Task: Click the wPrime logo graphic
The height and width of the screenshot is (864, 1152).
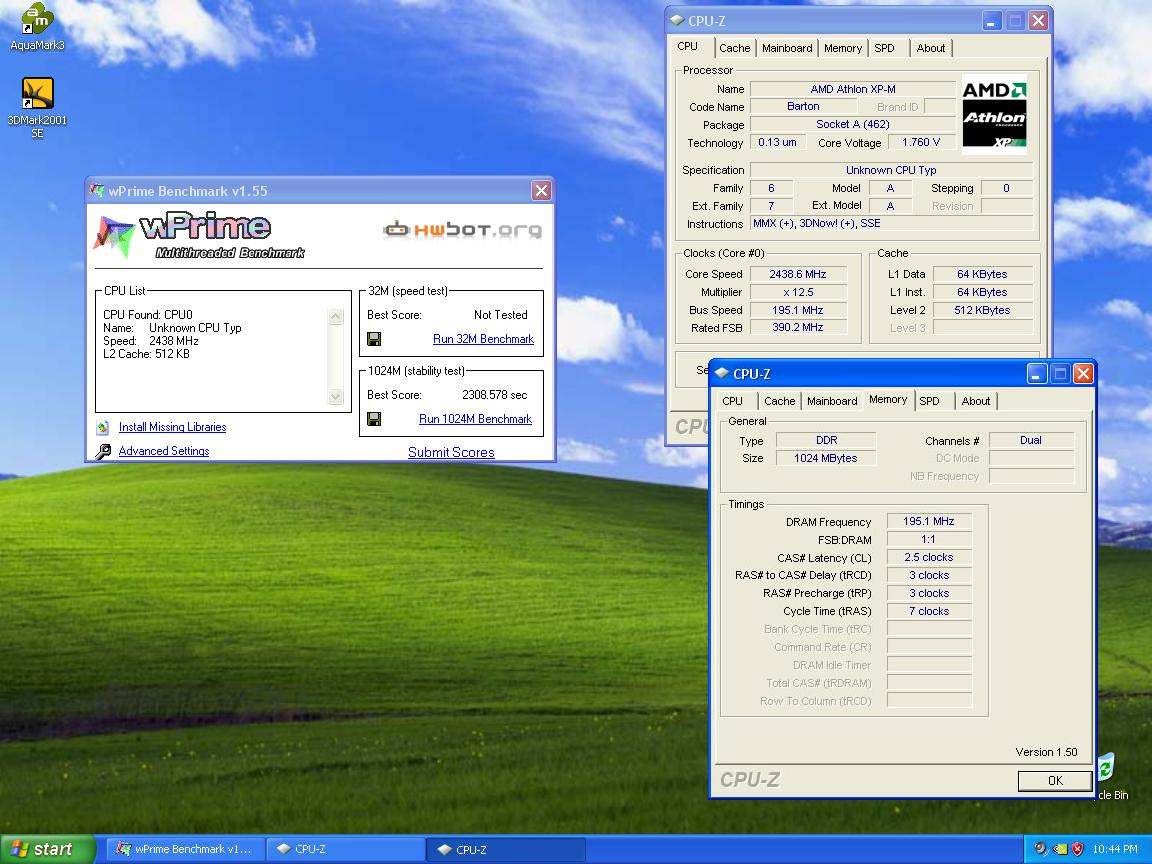Action: click(x=198, y=236)
